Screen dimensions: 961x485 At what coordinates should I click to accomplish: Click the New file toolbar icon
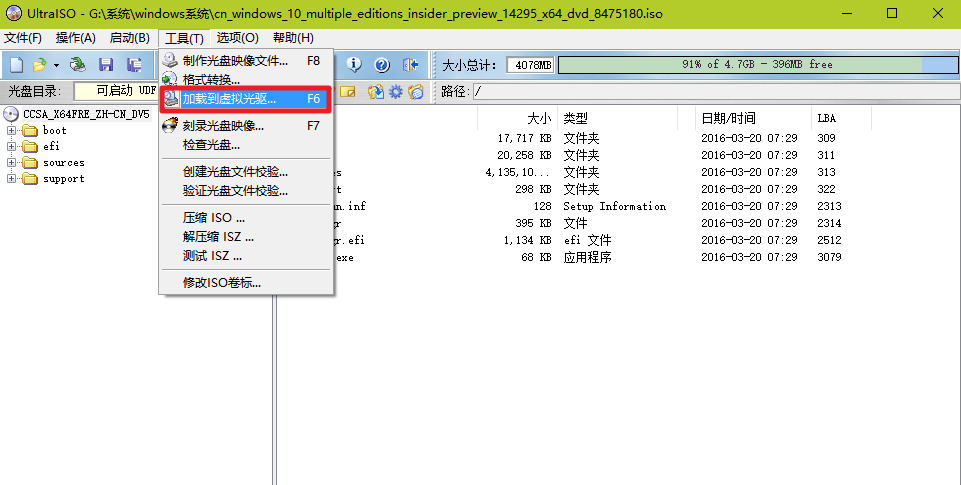[x=17, y=65]
